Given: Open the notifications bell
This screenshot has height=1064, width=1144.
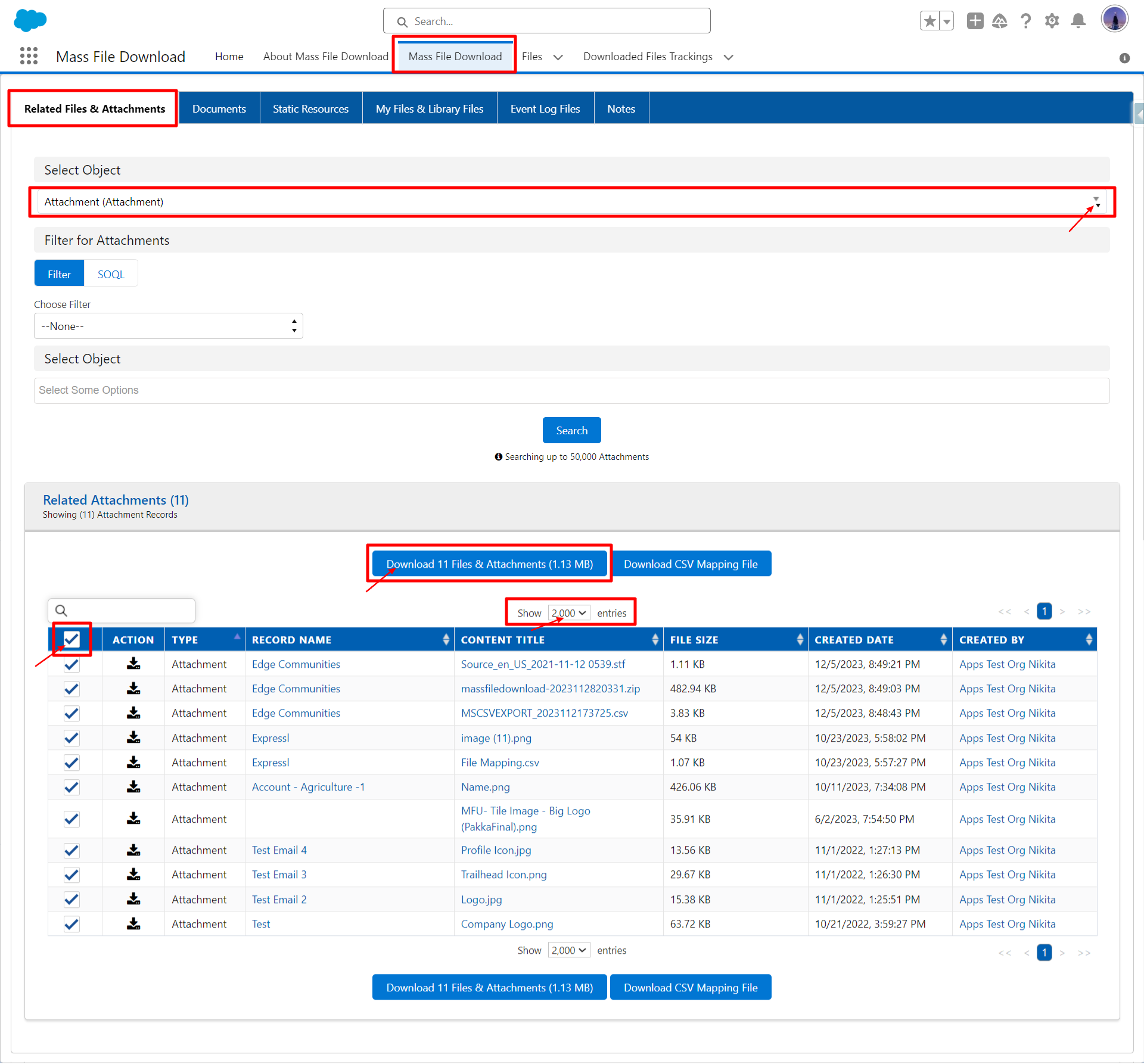Looking at the screenshot, I should coord(1078,21).
